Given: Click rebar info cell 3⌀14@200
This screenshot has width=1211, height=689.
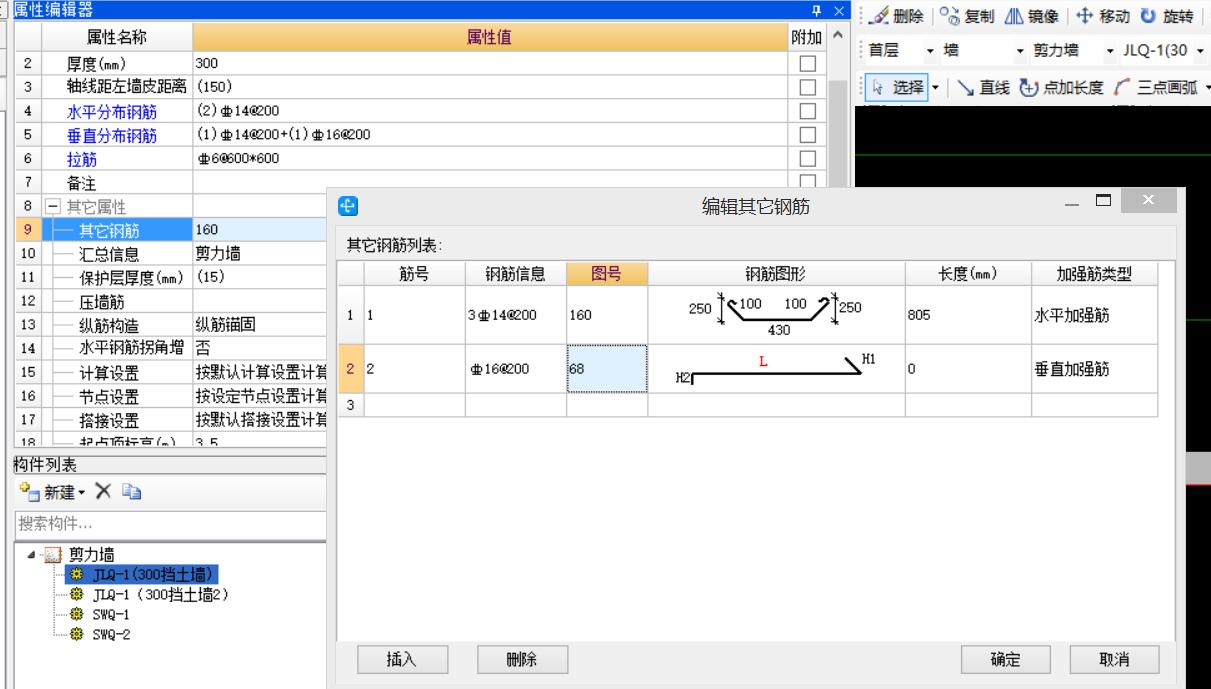Looking at the screenshot, I should pyautogui.click(x=515, y=315).
